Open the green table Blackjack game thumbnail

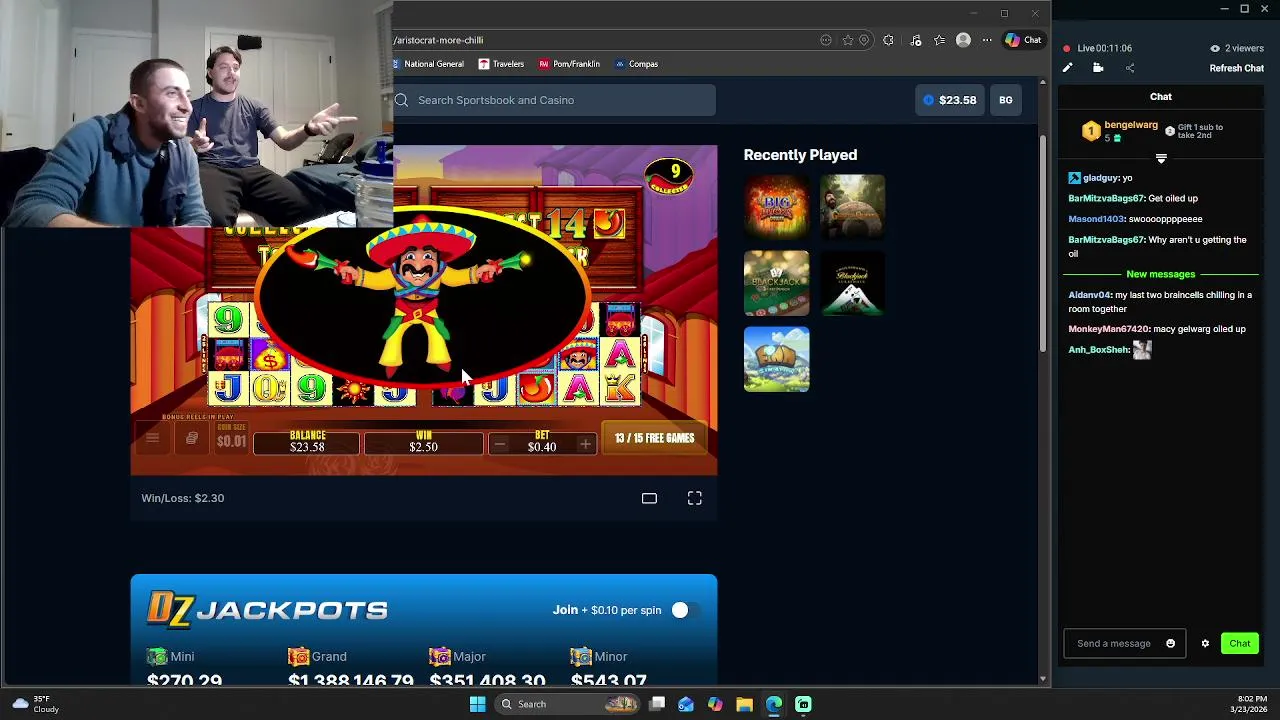coord(776,283)
